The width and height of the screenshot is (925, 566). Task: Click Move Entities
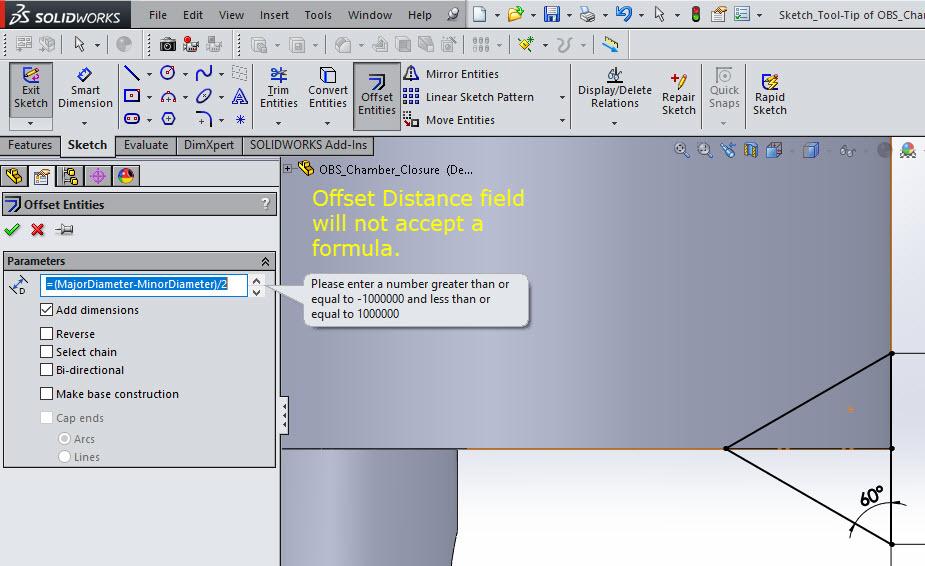(450, 120)
